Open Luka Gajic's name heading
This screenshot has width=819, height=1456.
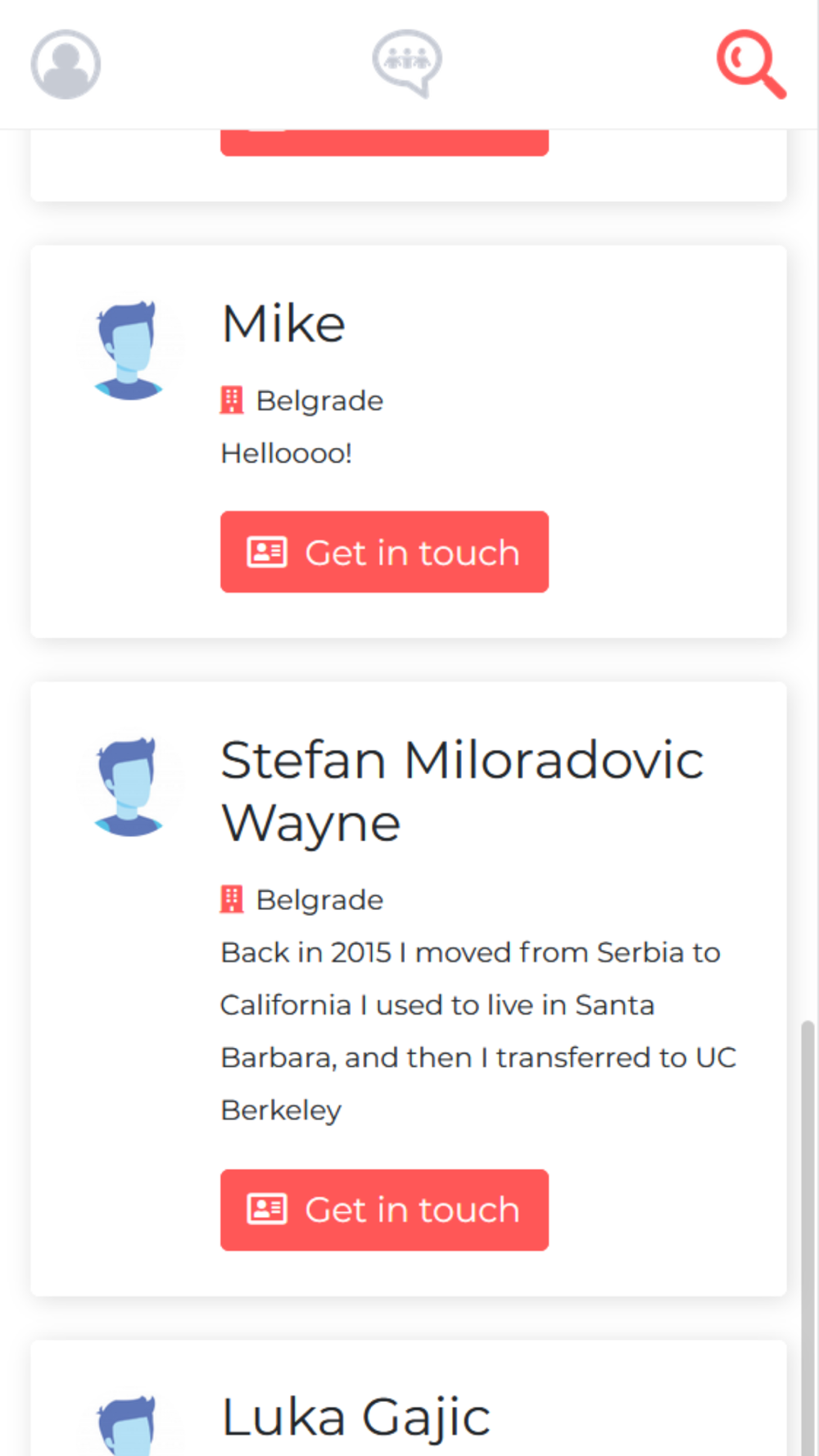(355, 1418)
